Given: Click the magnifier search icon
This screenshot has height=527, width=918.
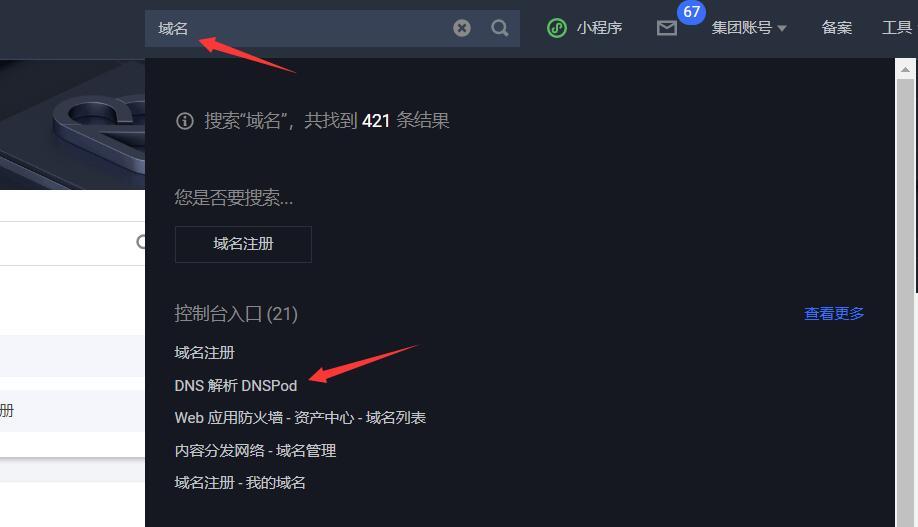Looking at the screenshot, I should [499, 28].
